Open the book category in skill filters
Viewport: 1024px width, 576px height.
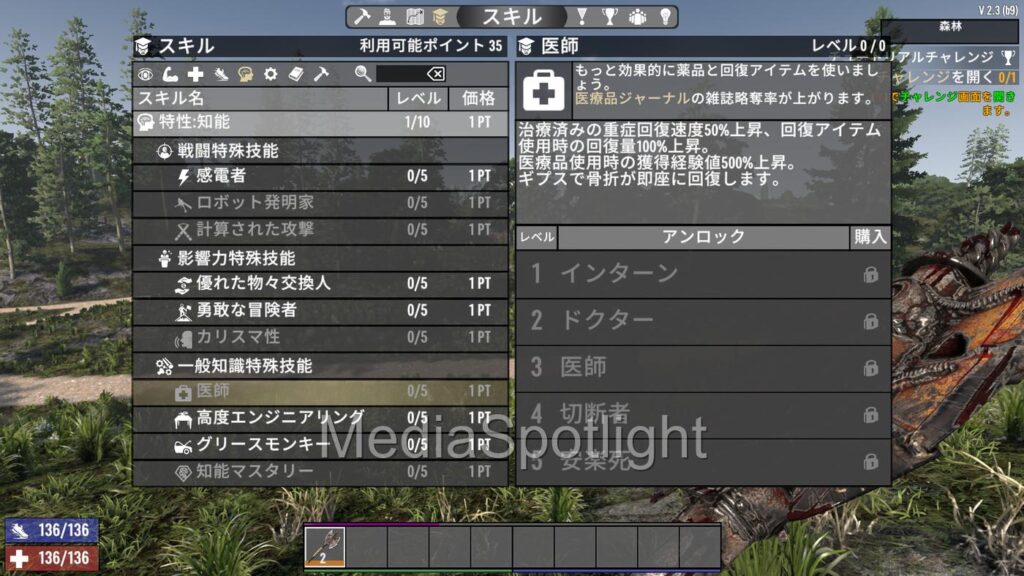point(296,74)
